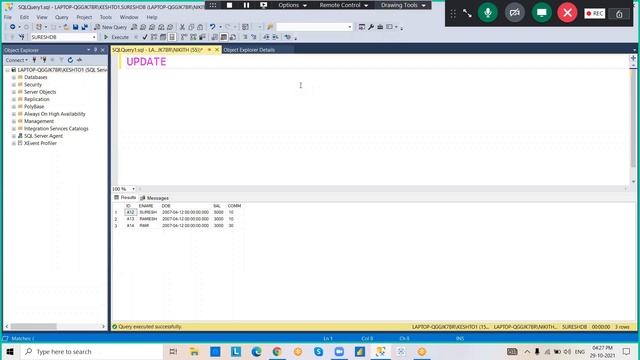Open the Window menu
This screenshot has height=360, width=640.
(129, 17)
